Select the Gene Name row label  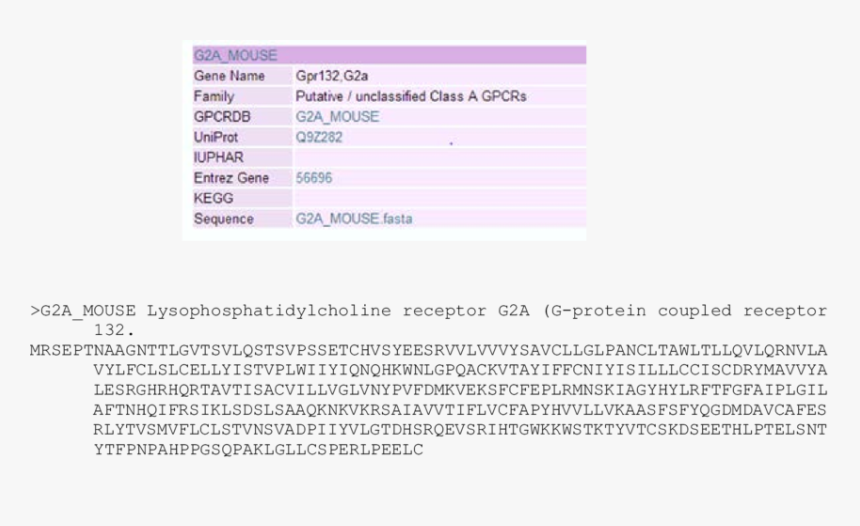[x=229, y=76]
